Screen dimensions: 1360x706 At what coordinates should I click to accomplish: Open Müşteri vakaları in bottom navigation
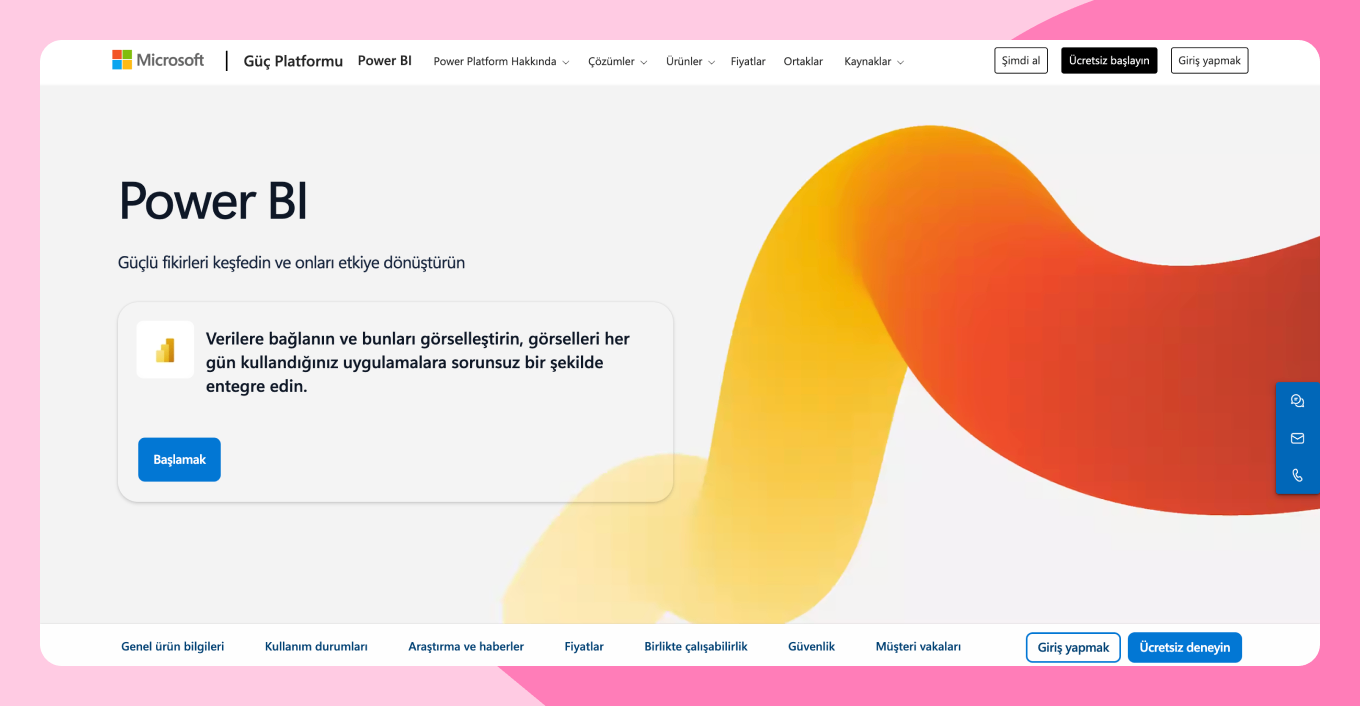point(918,647)
